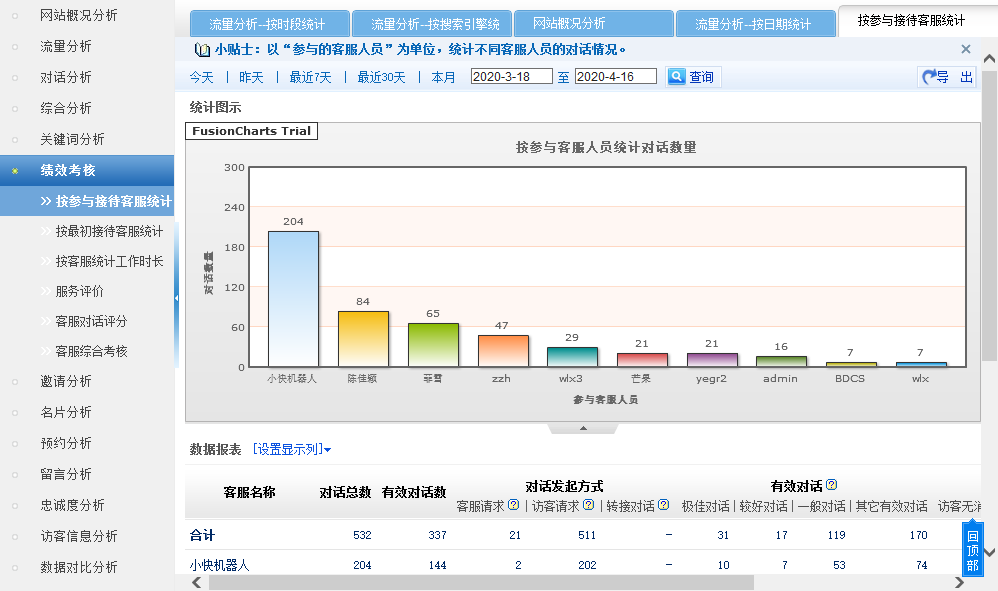Click the horizontal scrollbar right arrow
The height and width of the screenshot is (591, 998).
(x=960, y=582)
